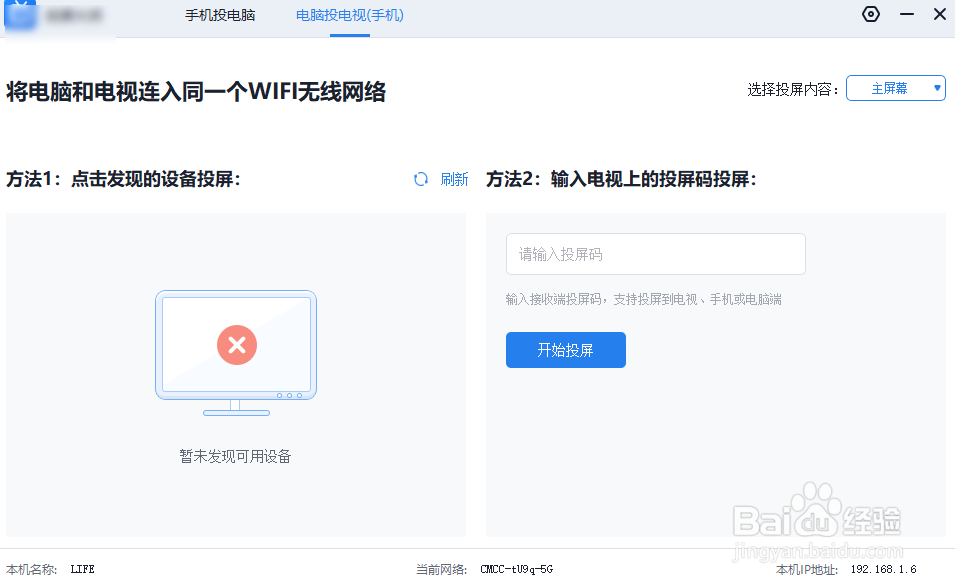Click the TV stand in the device illustration
This screenshot has height=584, width=955.
pos(236,410)
